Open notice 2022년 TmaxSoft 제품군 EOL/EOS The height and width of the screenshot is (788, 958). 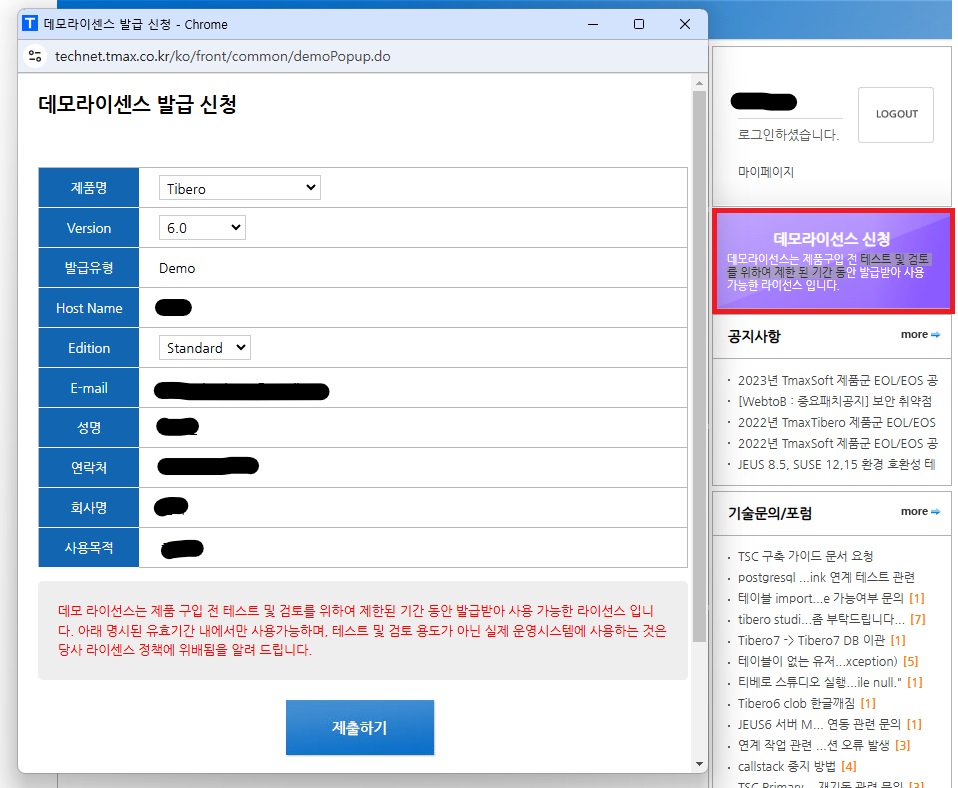click(838, 443)
